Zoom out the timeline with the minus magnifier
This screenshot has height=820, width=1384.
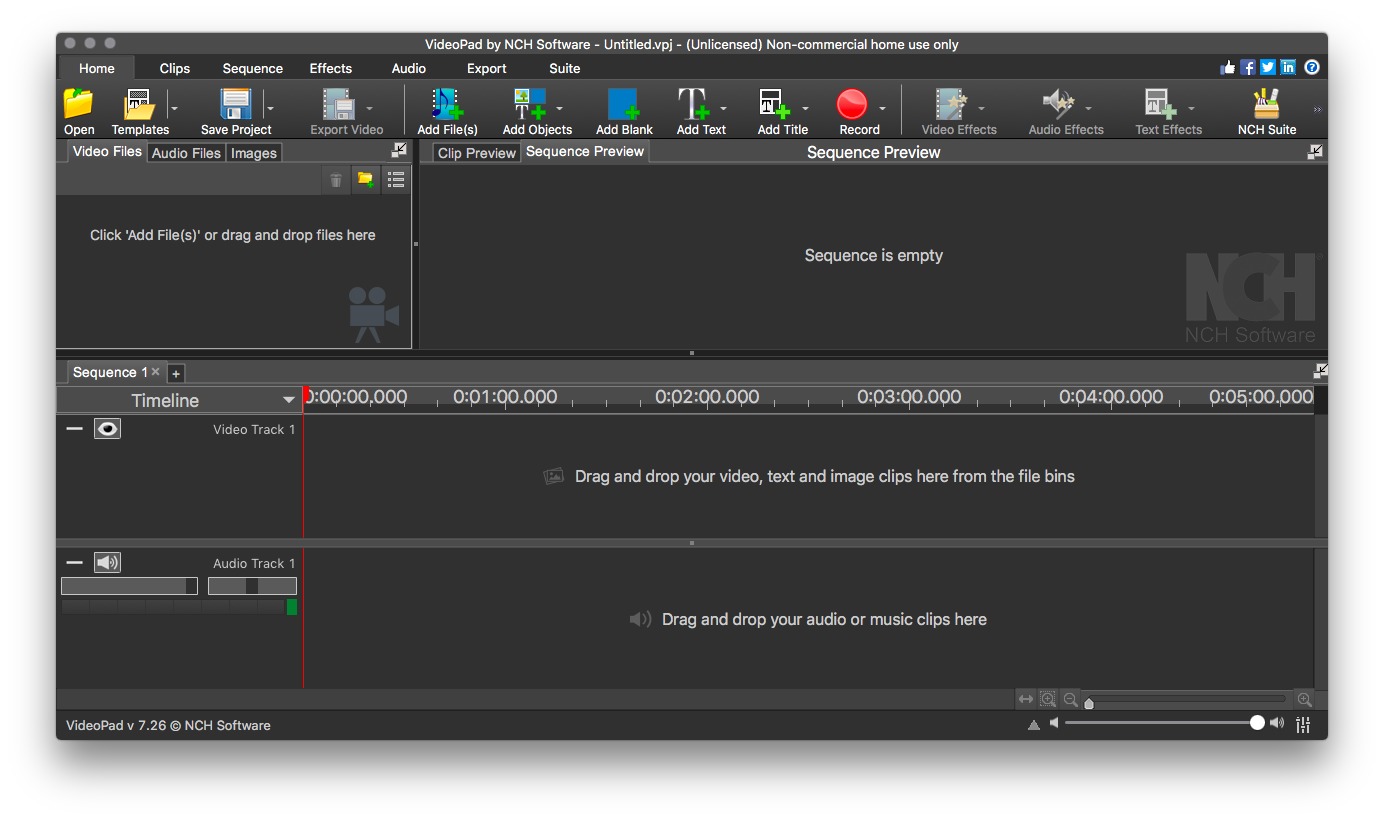coord(1071,700)
